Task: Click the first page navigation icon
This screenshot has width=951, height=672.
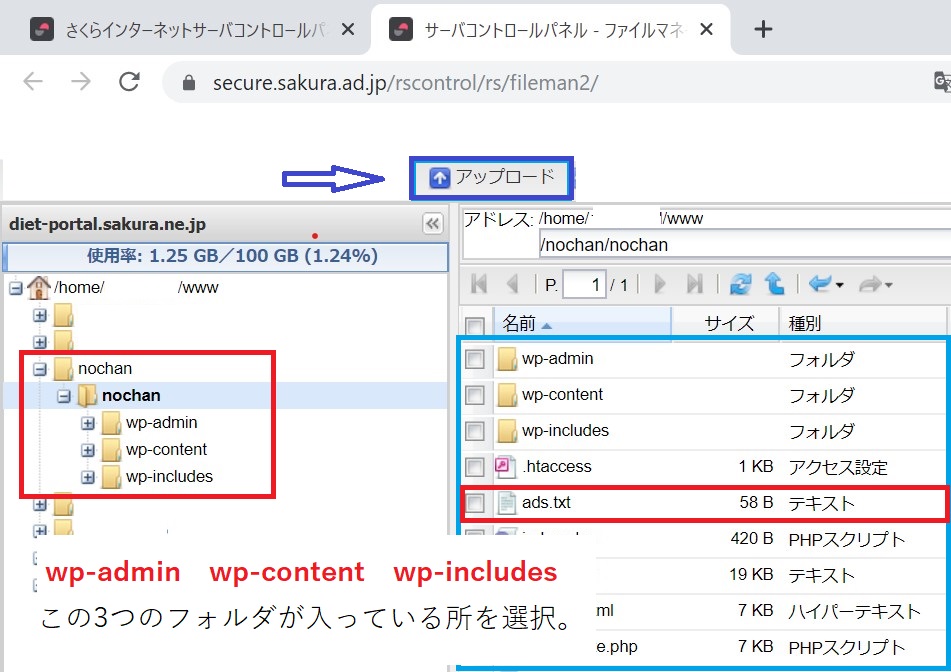Action: [479, 285]
